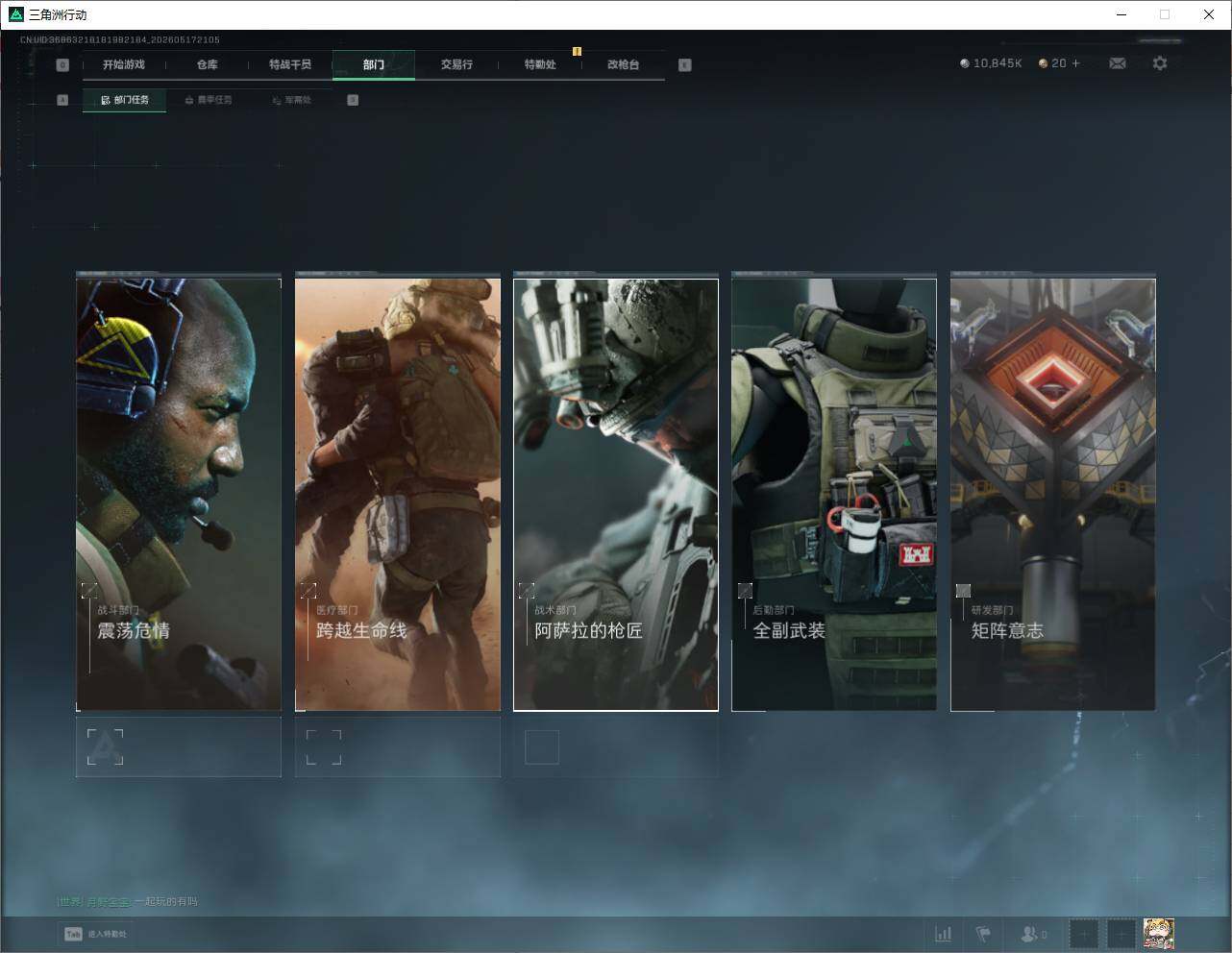The image size is (1232, 953).
Task: Click the marker icon above 震荡危情 label
Action: (89, 590)
